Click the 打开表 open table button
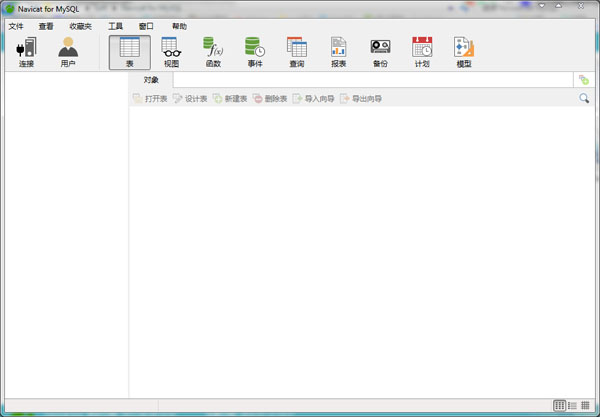This screenshot has height=417, width=600. (x=150, y=99)
